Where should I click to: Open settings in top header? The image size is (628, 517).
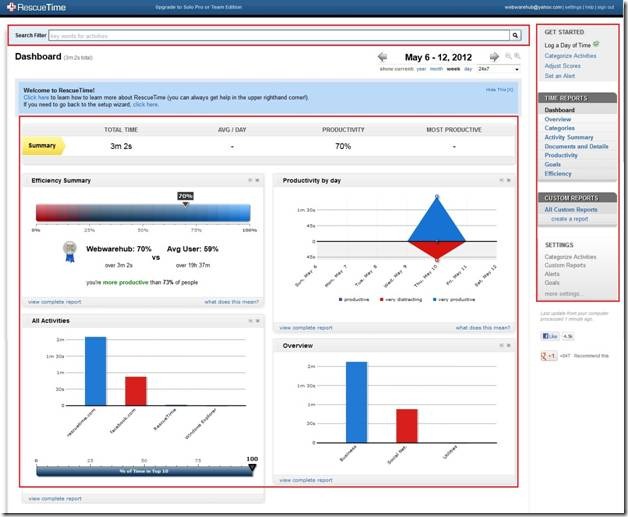point(573,7)
